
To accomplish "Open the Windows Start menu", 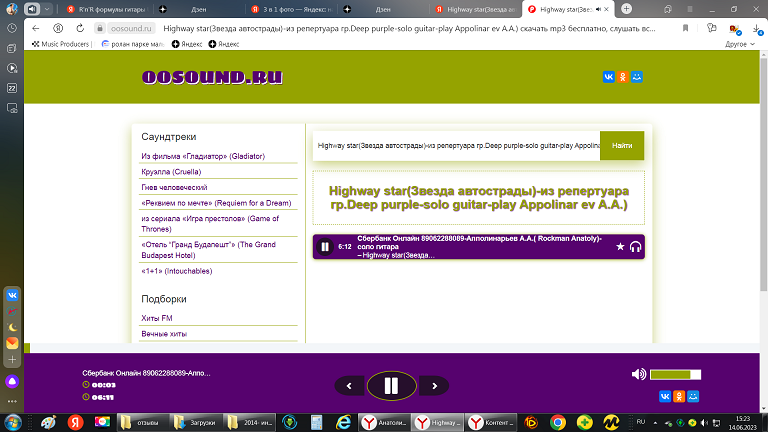I will point(12,422).
